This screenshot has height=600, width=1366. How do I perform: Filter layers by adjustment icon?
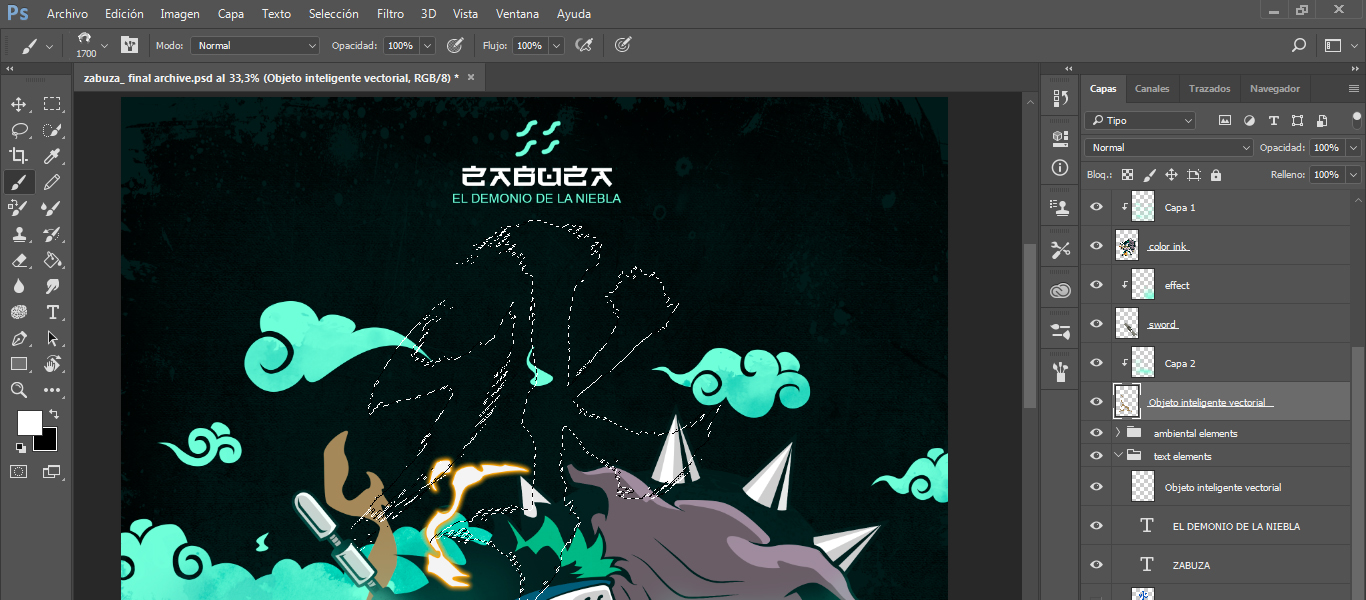[1249, 121]
